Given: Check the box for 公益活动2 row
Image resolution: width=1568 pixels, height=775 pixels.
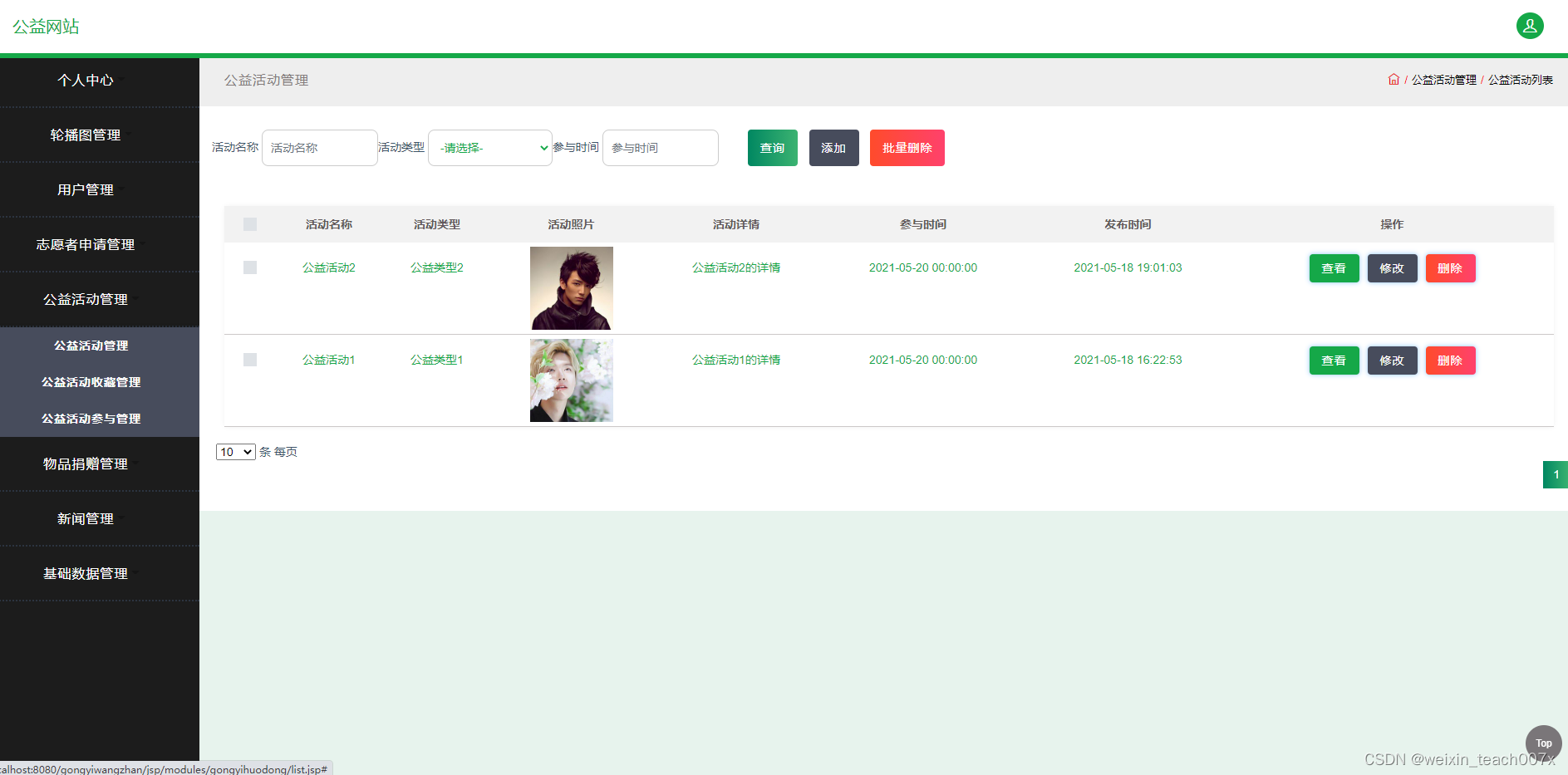Looking at the screenshot, I should 250,267.
